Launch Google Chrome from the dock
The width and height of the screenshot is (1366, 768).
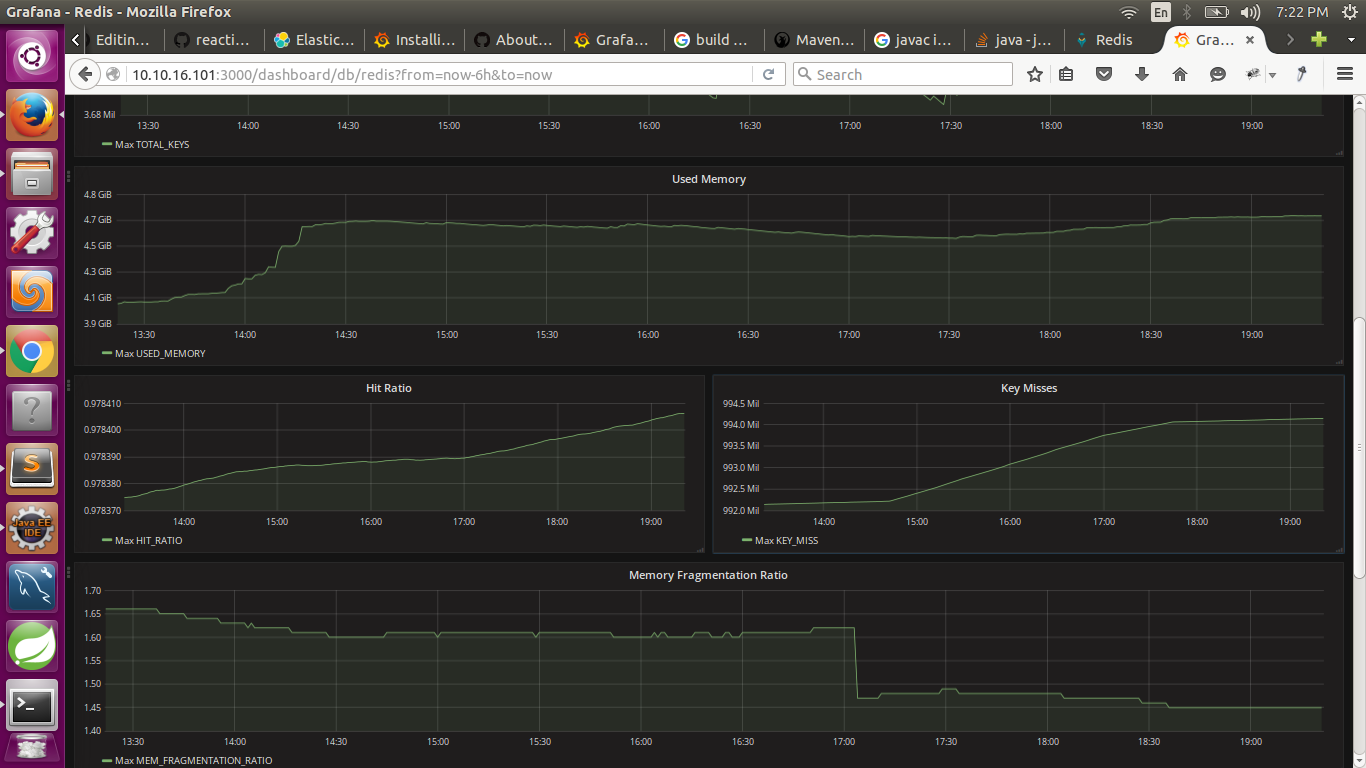33,351
